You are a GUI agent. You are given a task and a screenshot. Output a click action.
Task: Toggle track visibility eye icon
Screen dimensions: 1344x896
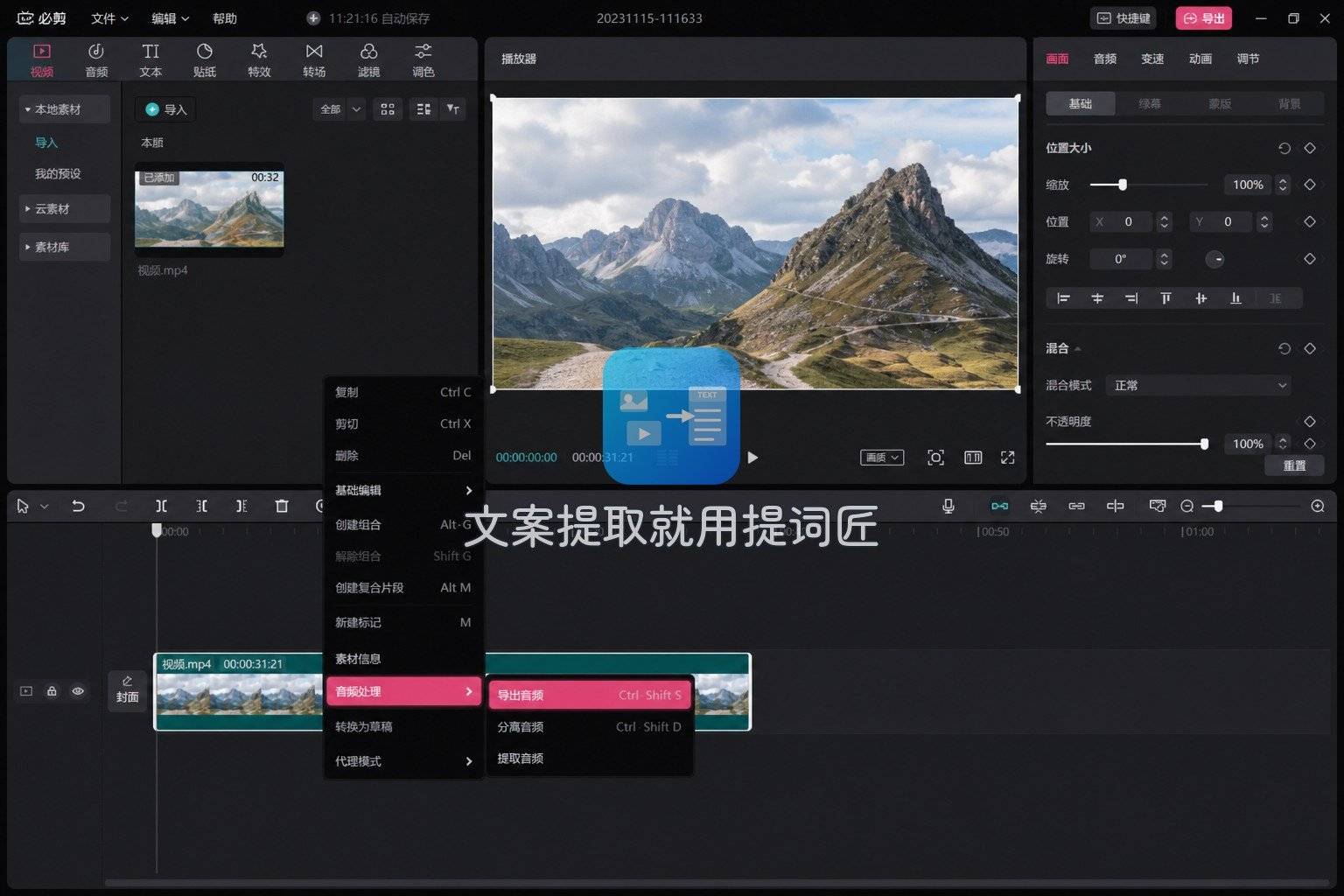pos(78,691)
